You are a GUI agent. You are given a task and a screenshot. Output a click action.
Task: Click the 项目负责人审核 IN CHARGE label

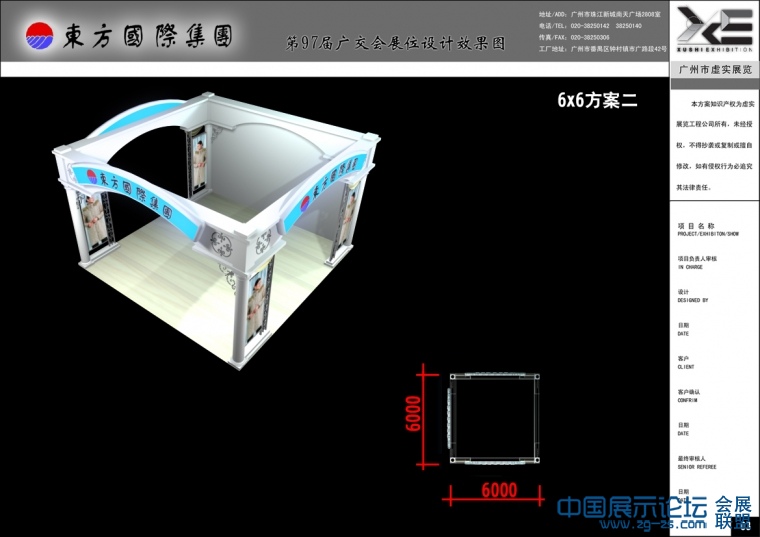(697, 263)
